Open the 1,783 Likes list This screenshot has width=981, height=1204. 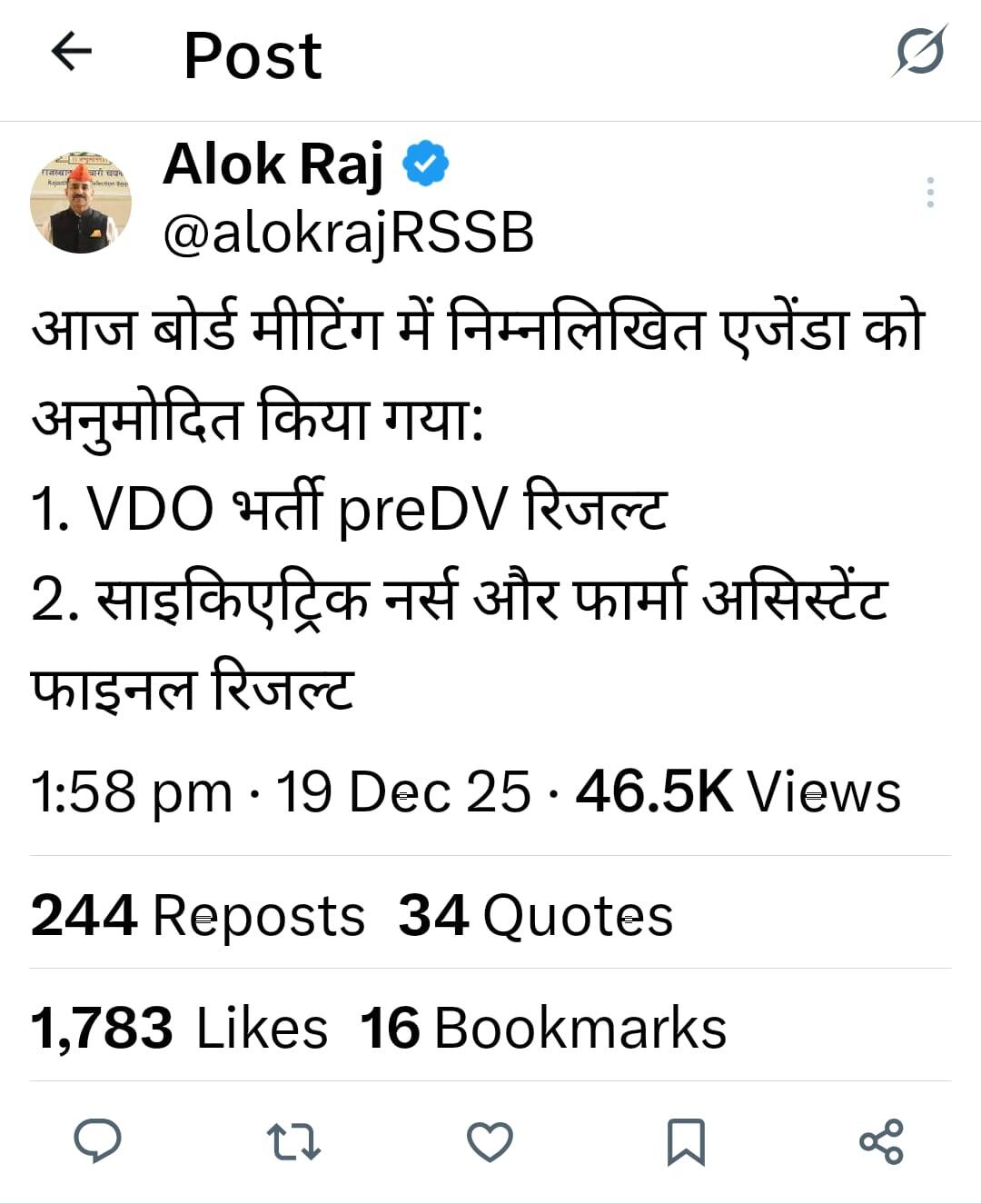pyautogui.click(x=179, y=1028)
